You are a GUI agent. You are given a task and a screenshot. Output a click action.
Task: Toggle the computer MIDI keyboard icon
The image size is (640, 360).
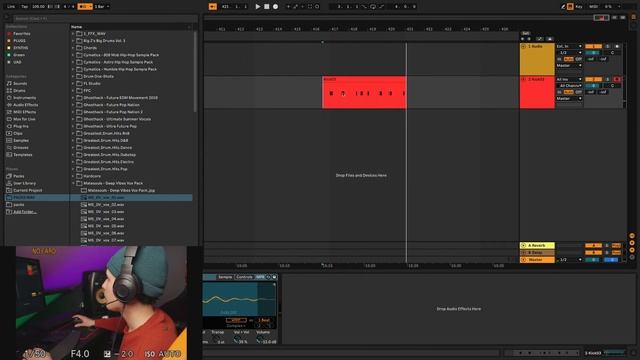[570, 7]
